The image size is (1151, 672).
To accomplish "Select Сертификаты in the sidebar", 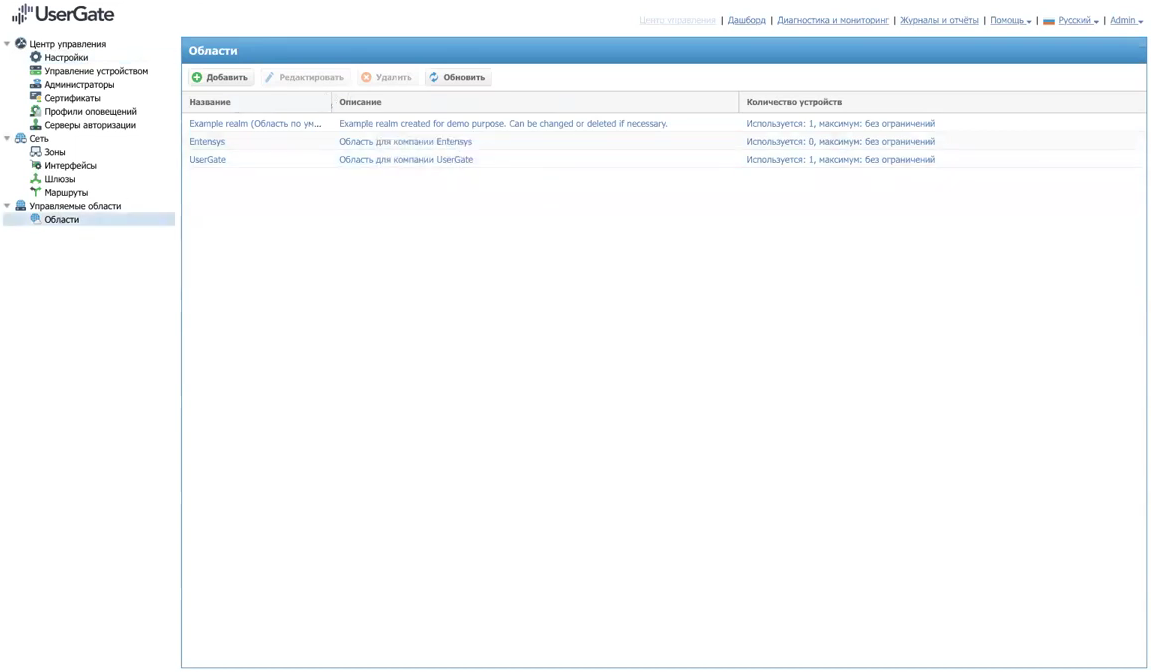I will pos(72,98).
